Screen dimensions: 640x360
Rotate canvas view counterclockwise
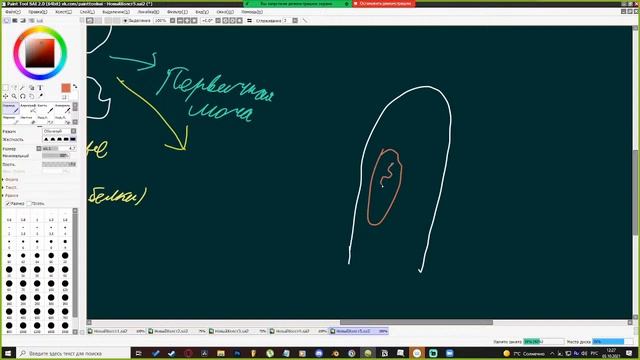[x=225, y=20]
